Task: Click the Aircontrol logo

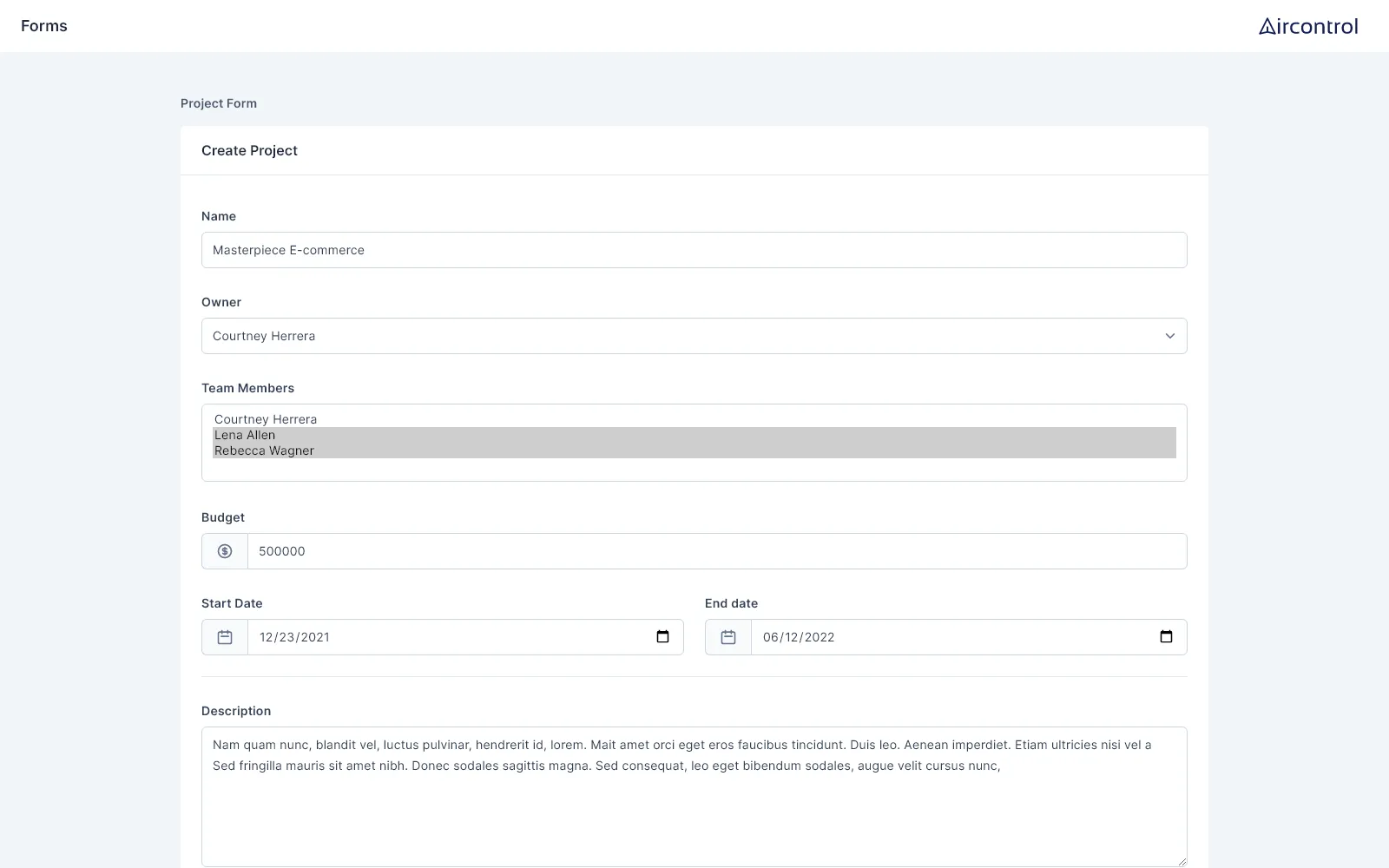Action: click(1308, 26)
